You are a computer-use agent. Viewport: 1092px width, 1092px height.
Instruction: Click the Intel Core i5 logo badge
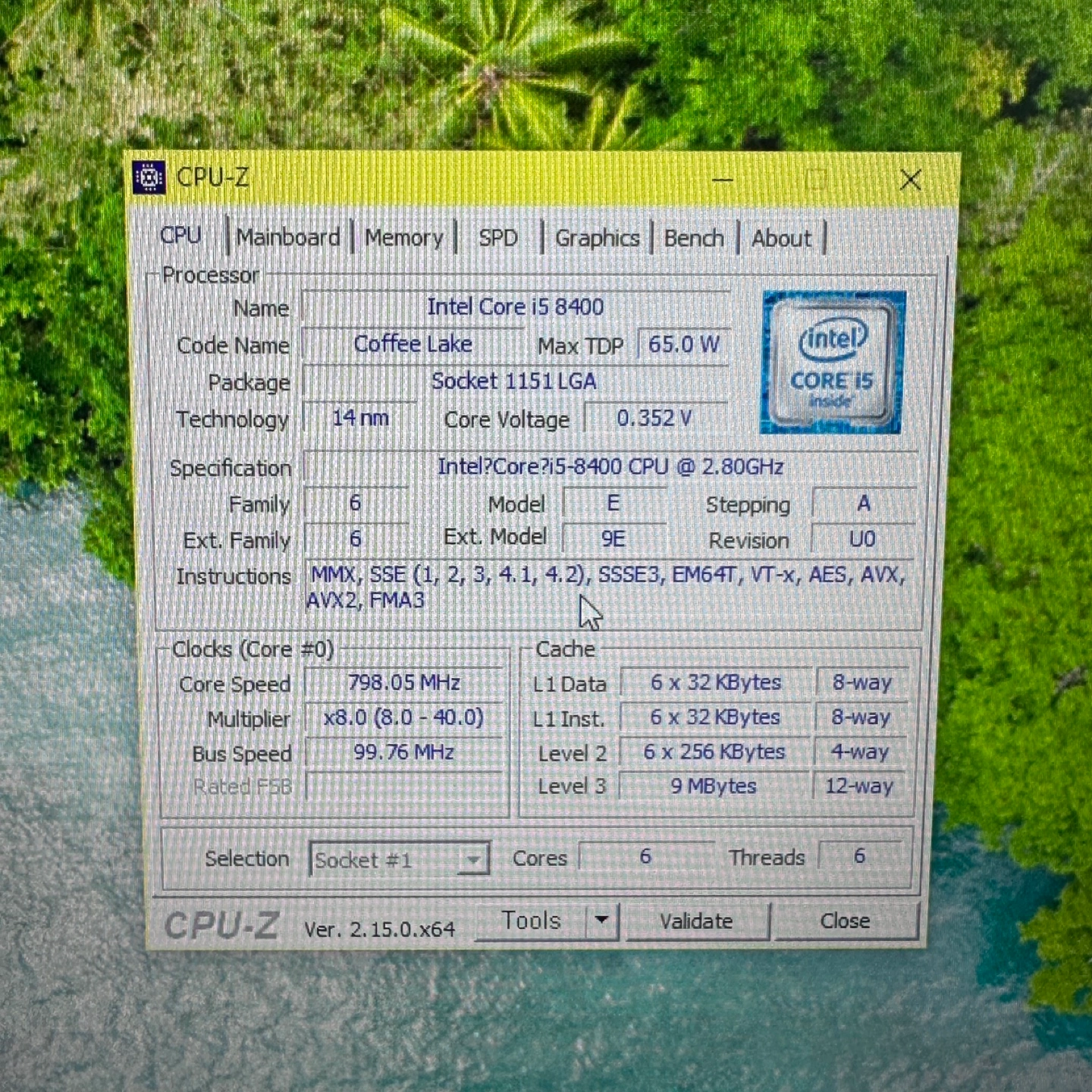[832, 362]
